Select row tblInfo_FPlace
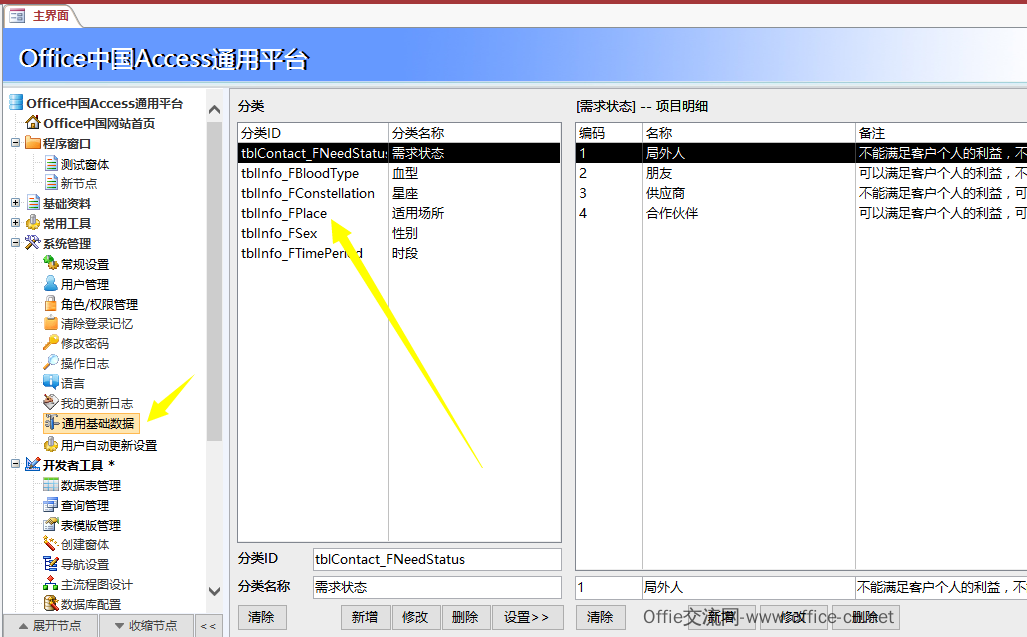This screenshot has width=1027, height=637. [x=399, y=213]
